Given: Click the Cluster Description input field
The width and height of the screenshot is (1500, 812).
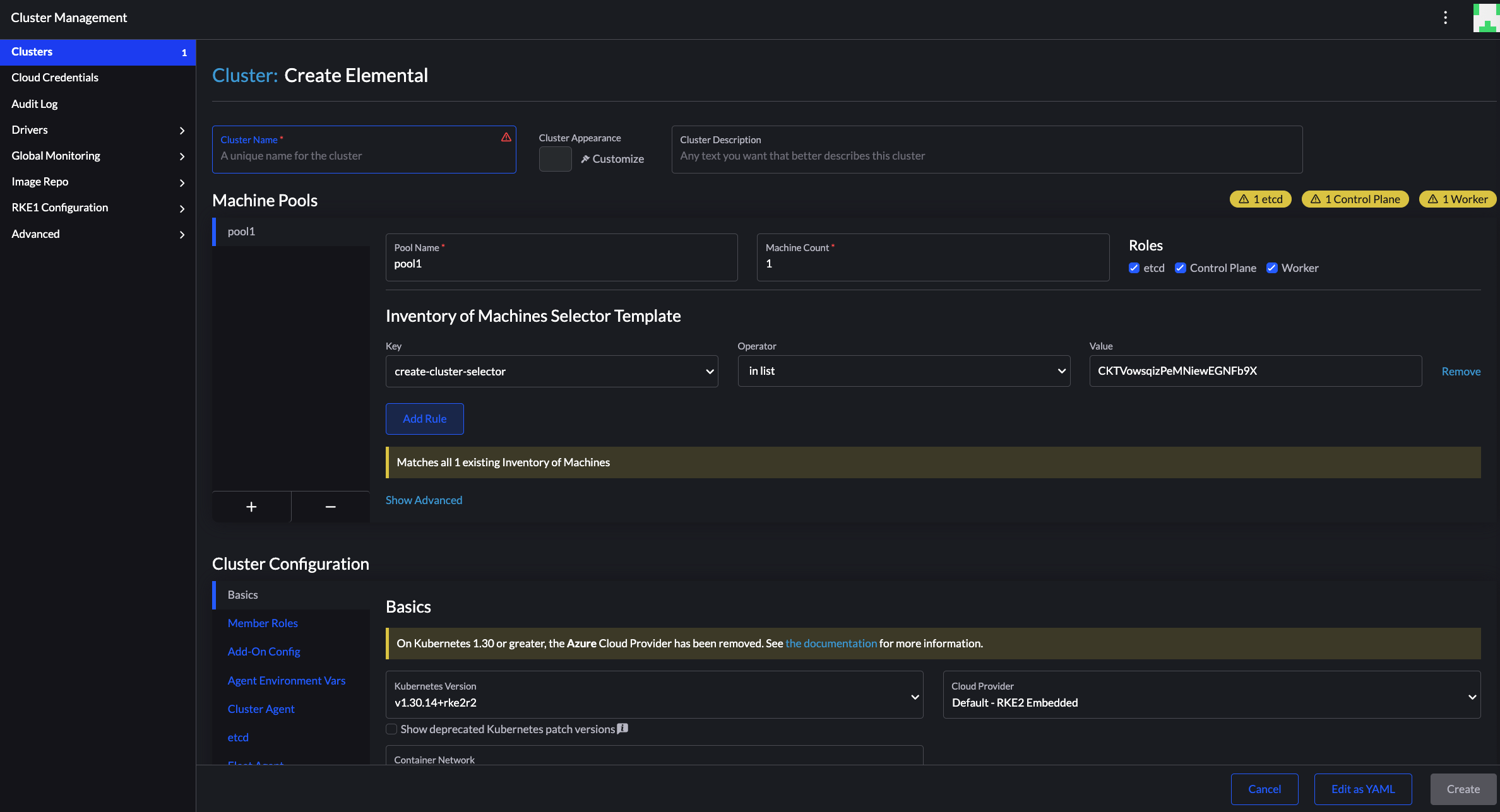Looking at the screenshot, I should [x=986, y=156].
